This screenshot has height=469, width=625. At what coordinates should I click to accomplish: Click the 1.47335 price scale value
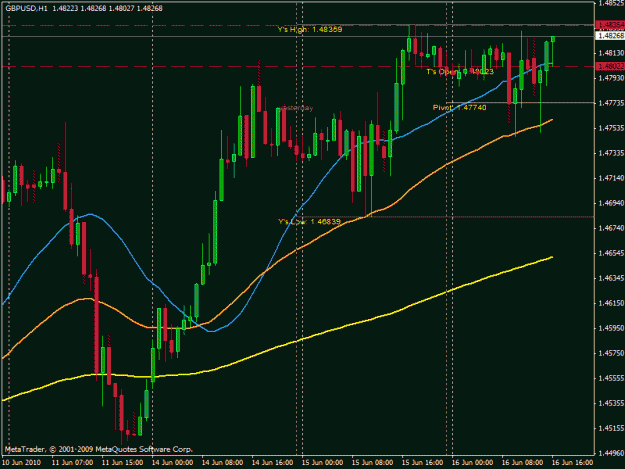tap(611, 153)
